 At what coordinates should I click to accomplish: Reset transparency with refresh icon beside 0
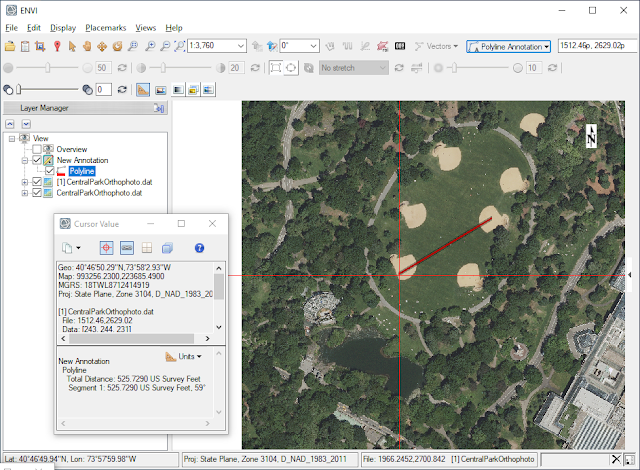pos(122,89)
